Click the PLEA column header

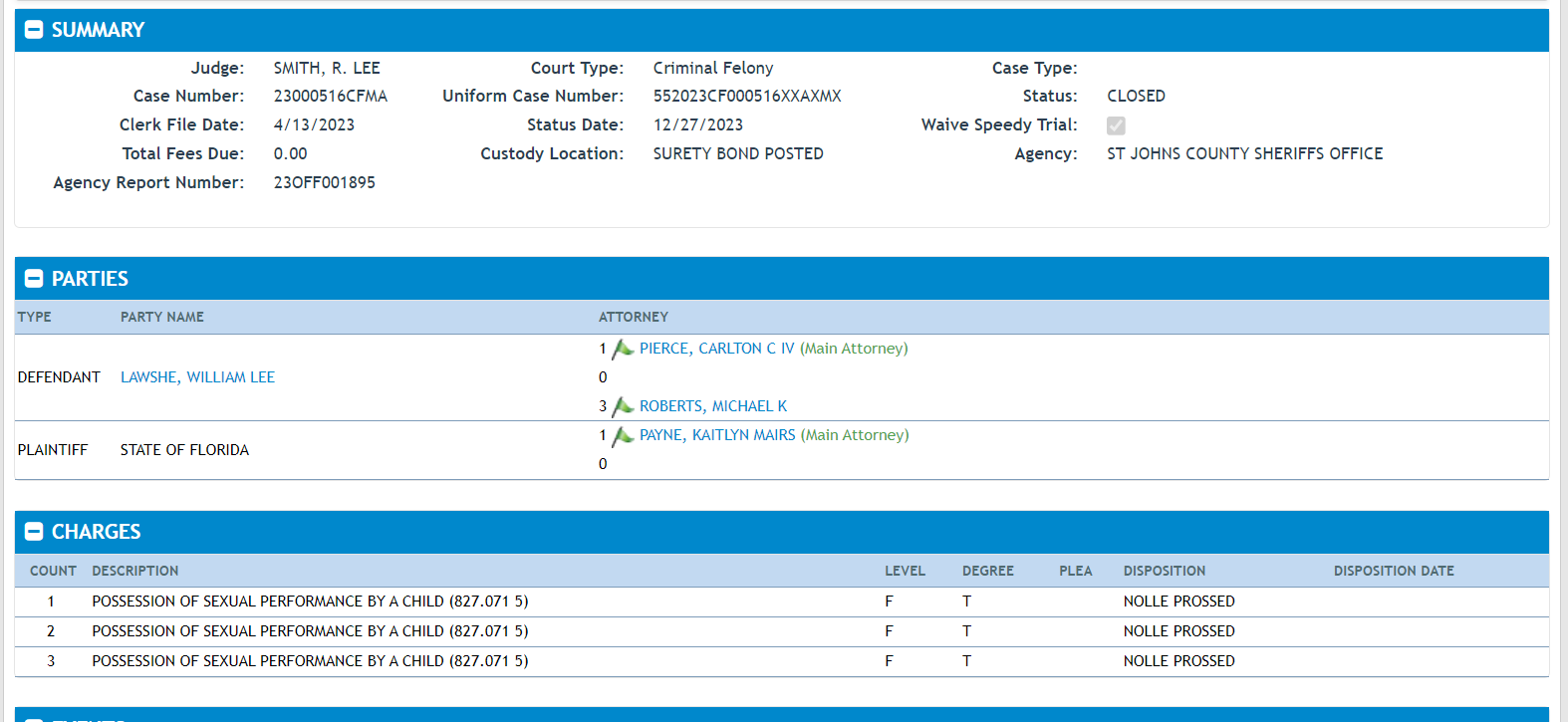[1076, 572]
